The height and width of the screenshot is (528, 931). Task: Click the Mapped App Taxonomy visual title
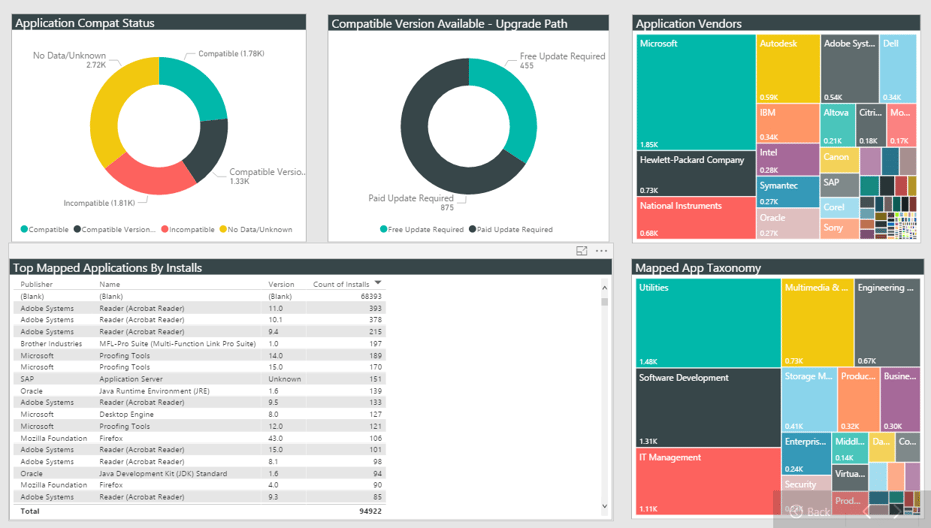pyautogui.click(x=698, y=268)
